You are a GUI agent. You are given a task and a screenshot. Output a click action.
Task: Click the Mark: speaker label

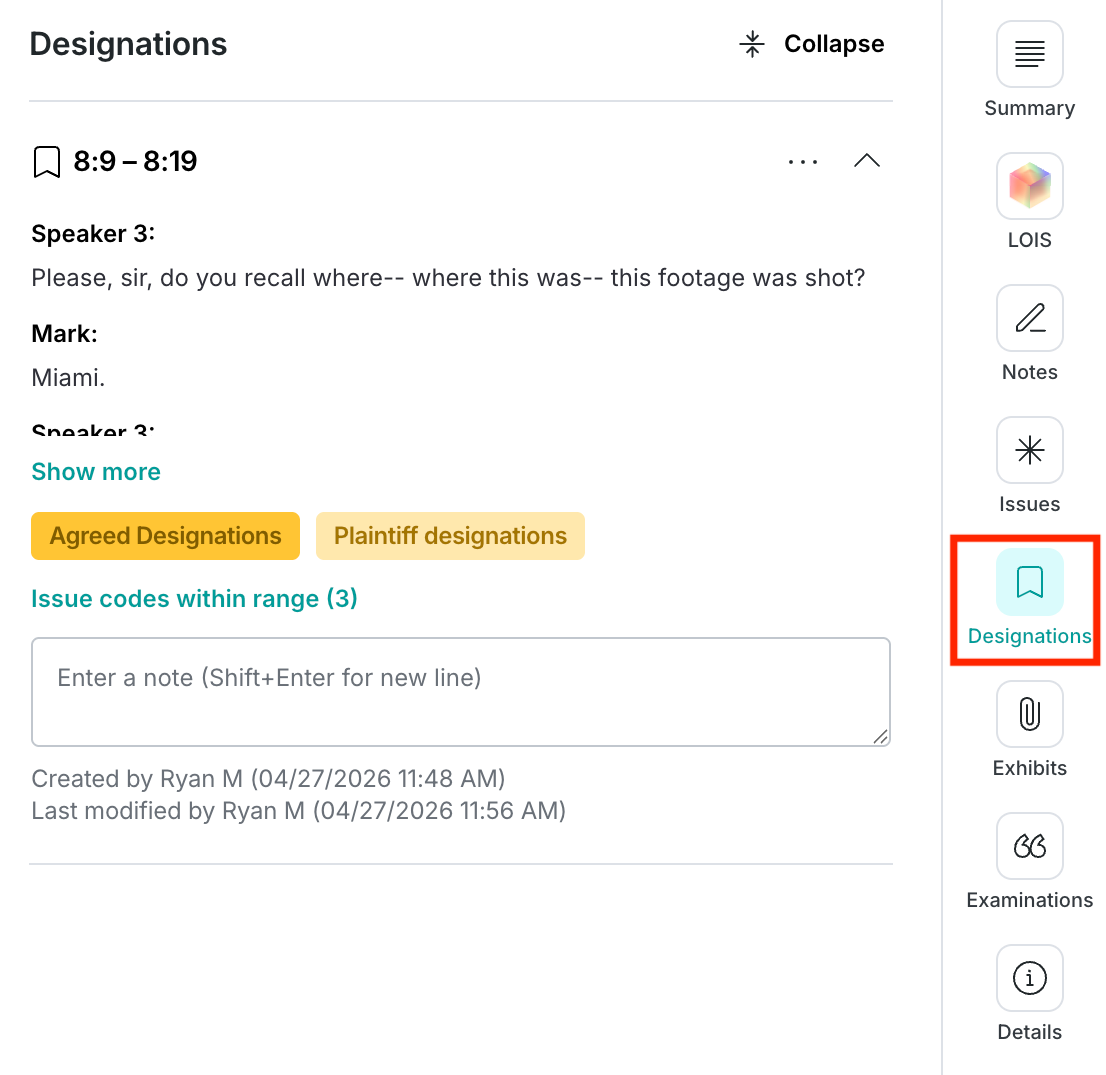(x=64, y=334)
